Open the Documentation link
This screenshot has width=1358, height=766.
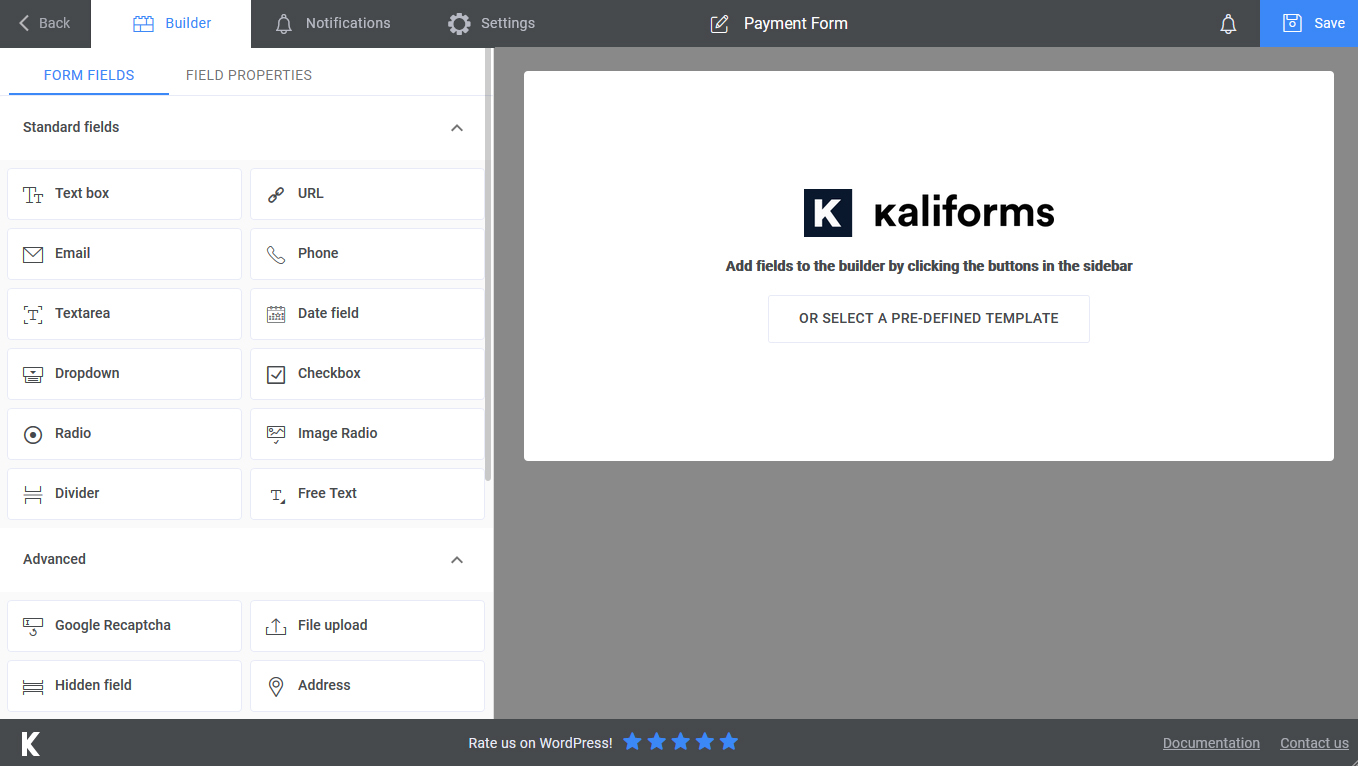pyautogui.click(x=1211, y=743)
